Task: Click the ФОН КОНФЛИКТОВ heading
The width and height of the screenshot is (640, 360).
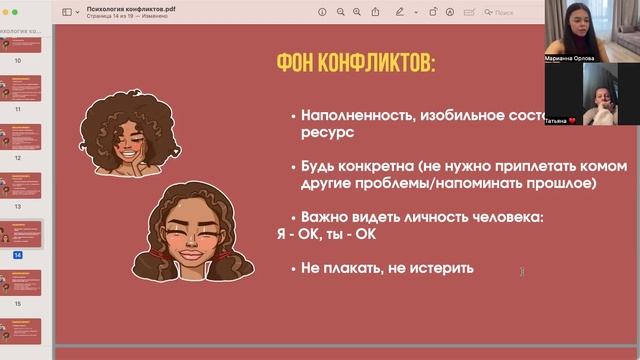Action: tap(356, 63)
